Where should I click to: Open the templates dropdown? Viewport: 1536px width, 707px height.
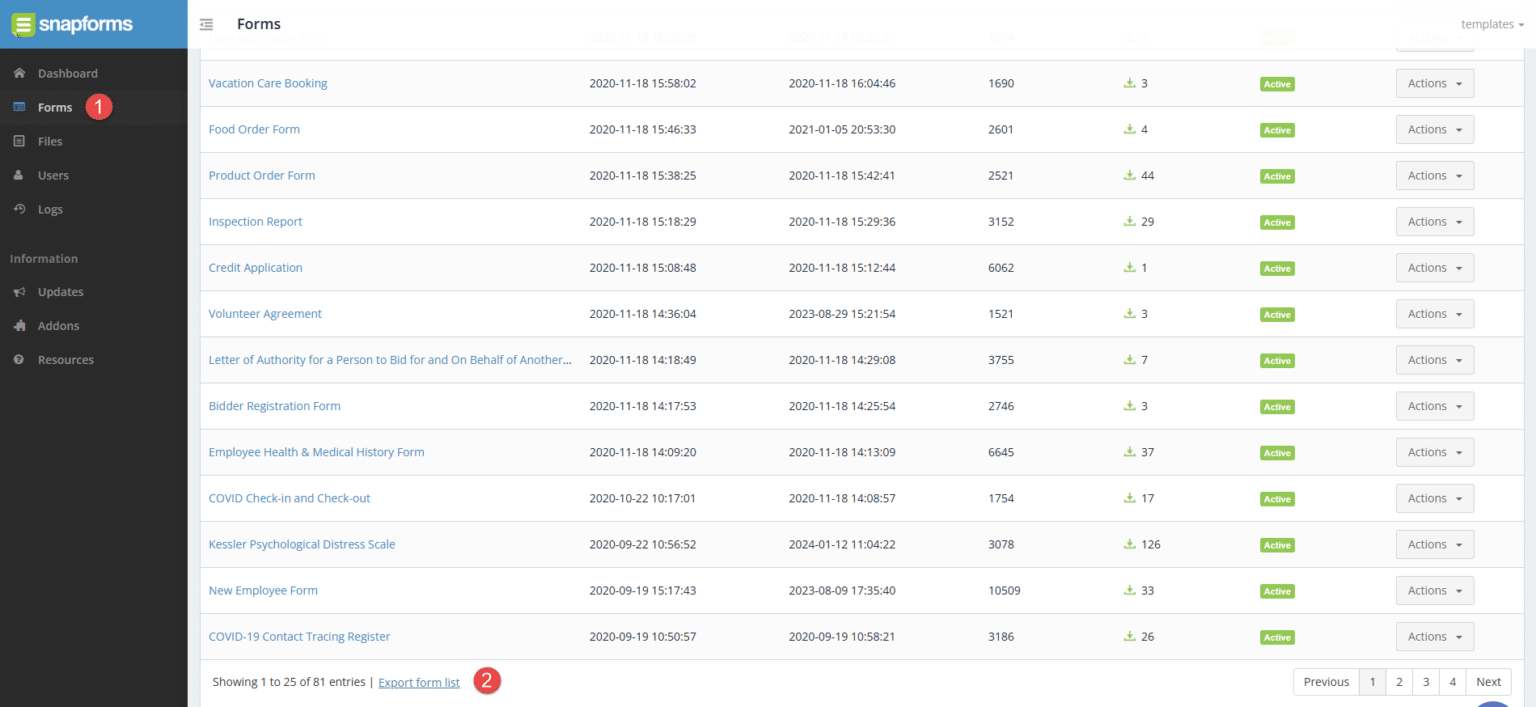(x=1492, y=24)
